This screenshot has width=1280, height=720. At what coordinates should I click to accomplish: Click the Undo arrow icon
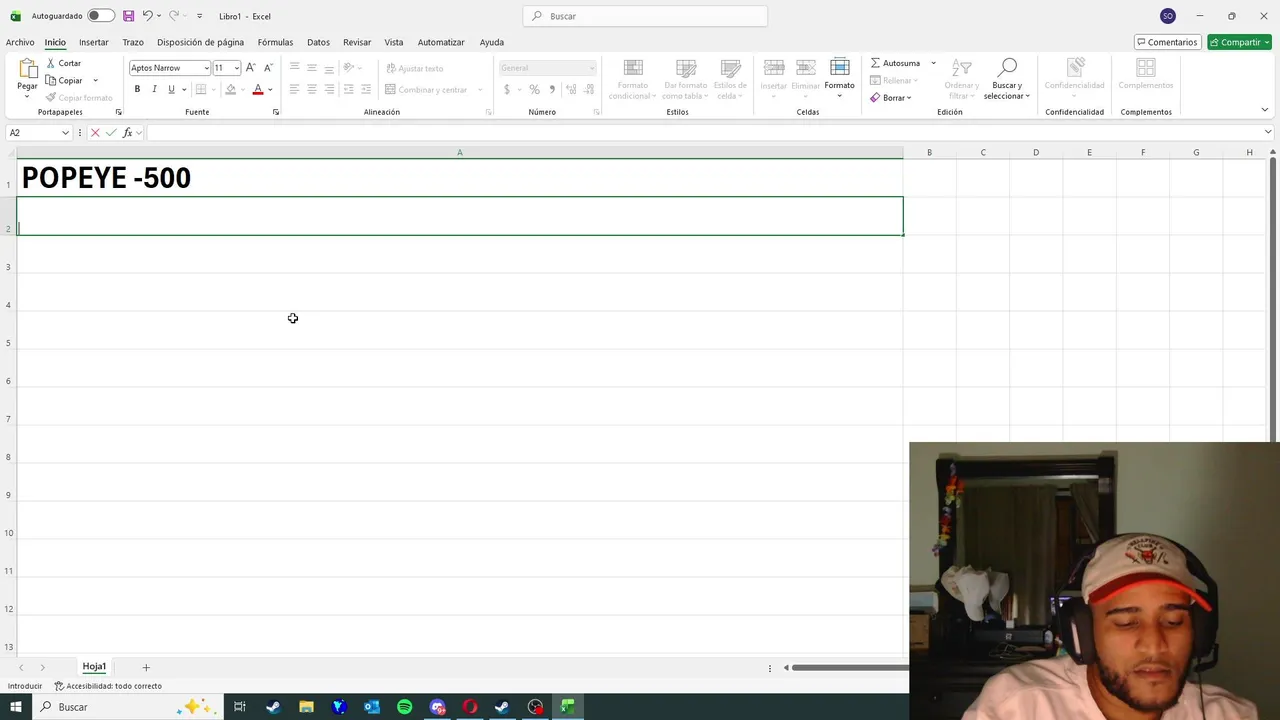pos(147,16)
